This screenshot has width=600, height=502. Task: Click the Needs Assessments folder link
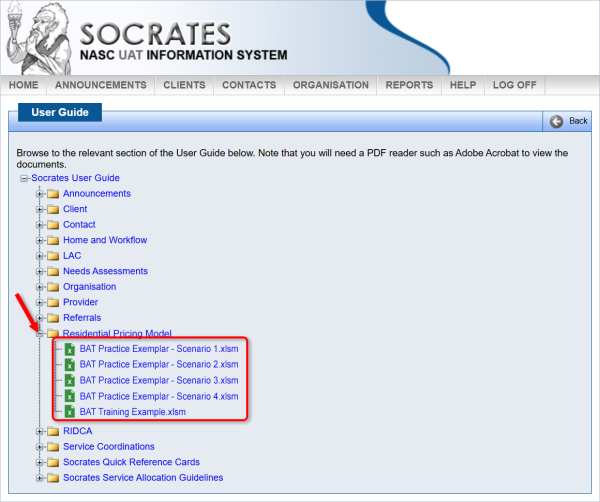(105, 271)
